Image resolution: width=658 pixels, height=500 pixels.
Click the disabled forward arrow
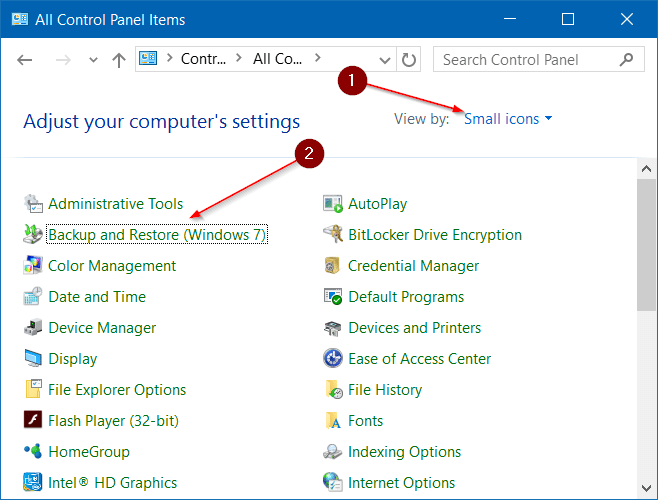point(63,60)
